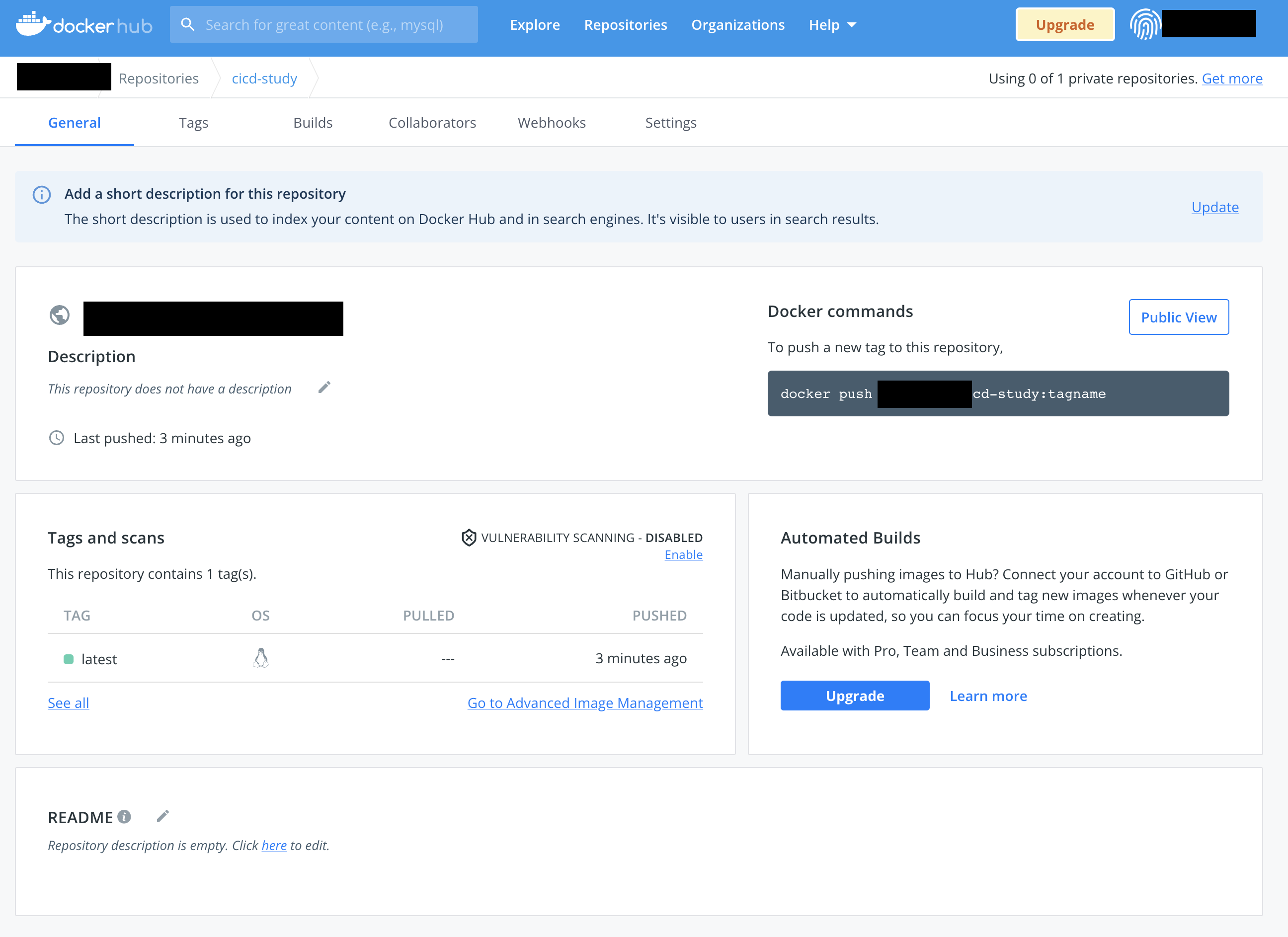
Task: Click the 'here' link to edit README
Action: (x=274, y=846)
